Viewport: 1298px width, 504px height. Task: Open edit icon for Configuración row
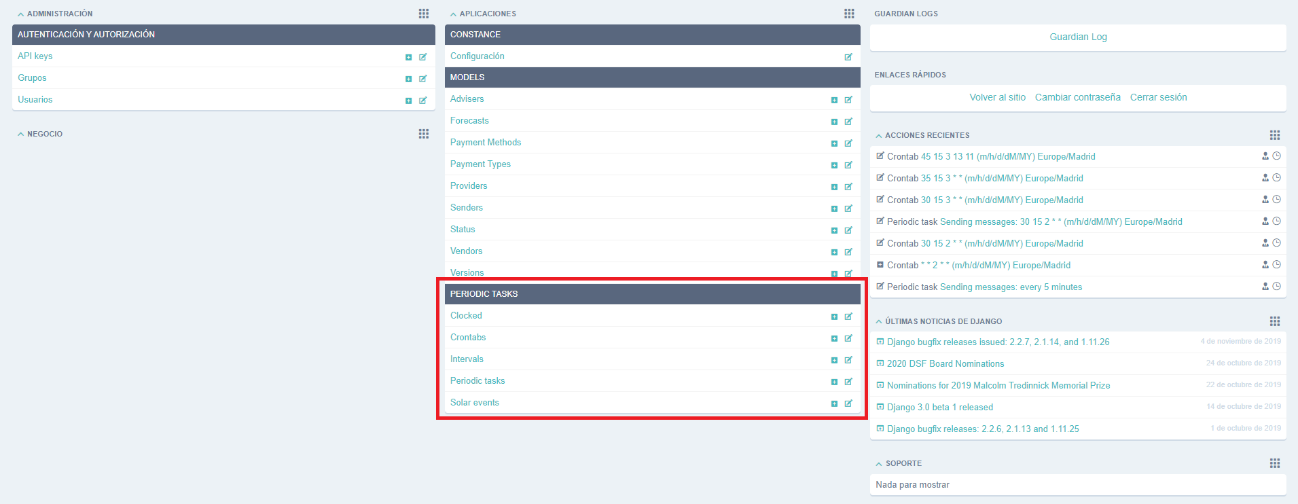[849, 57]
